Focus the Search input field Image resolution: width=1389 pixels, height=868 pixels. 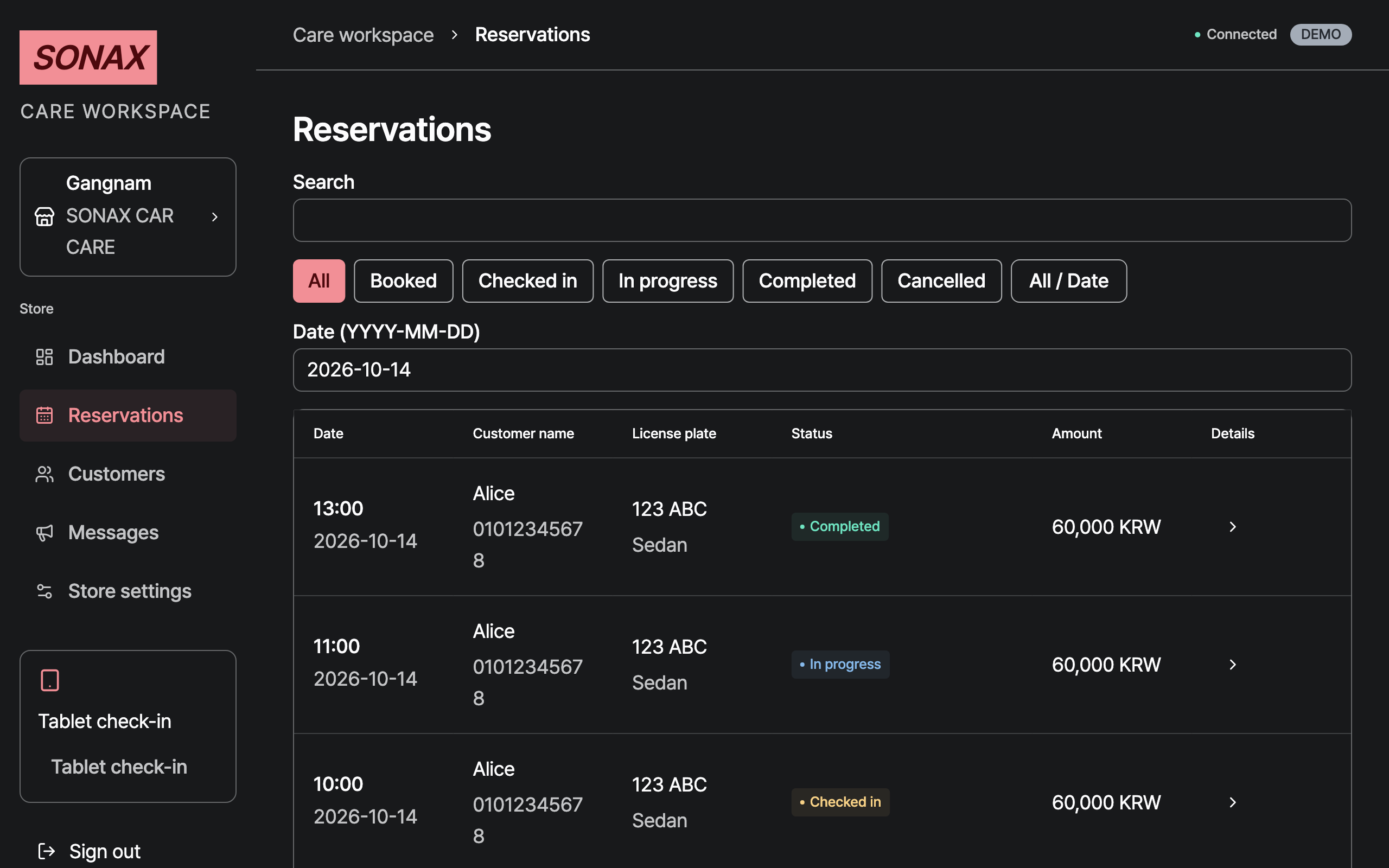pyautogui.click(x=822, y=220)
